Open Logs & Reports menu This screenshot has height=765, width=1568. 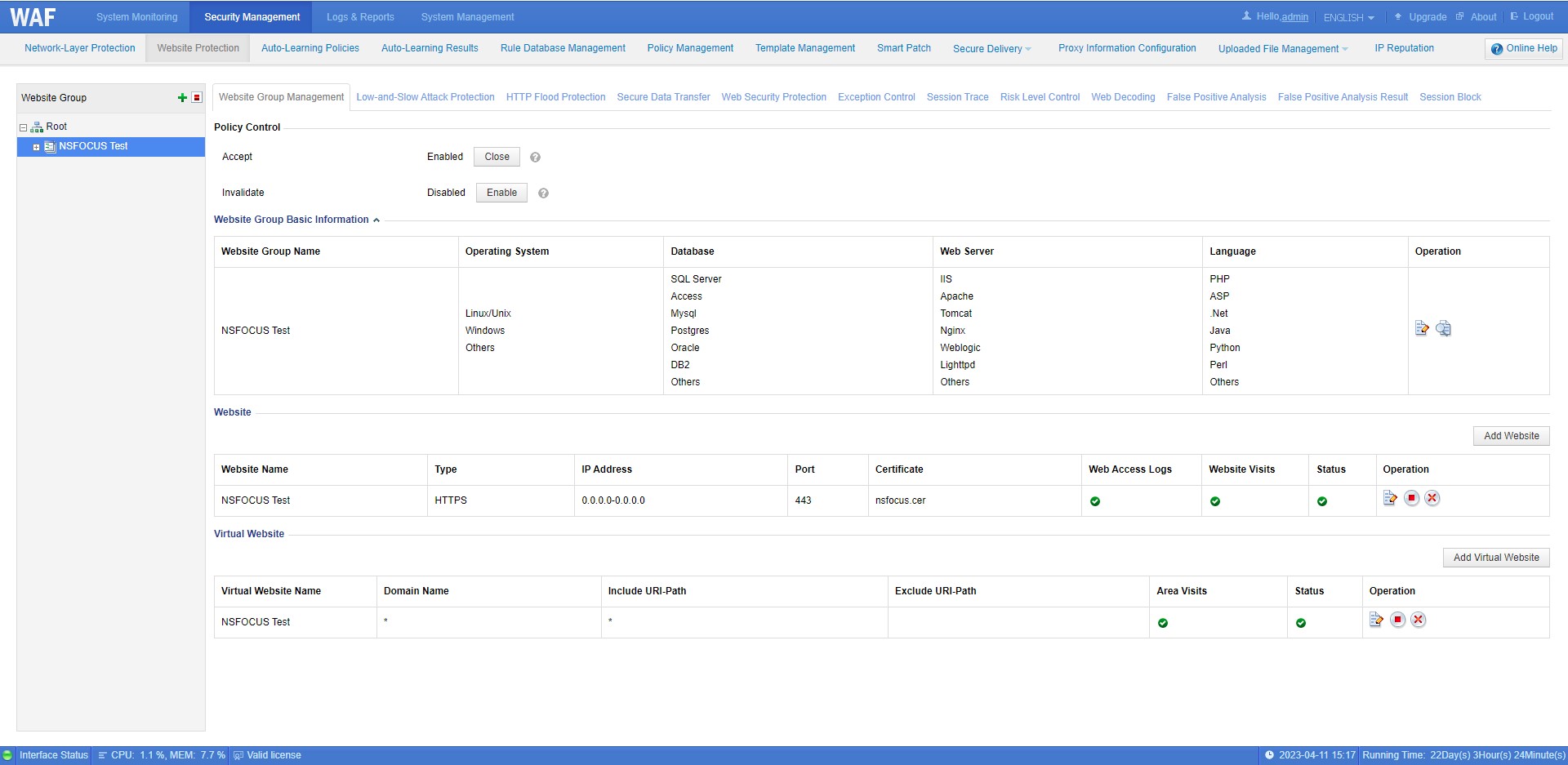360,17
